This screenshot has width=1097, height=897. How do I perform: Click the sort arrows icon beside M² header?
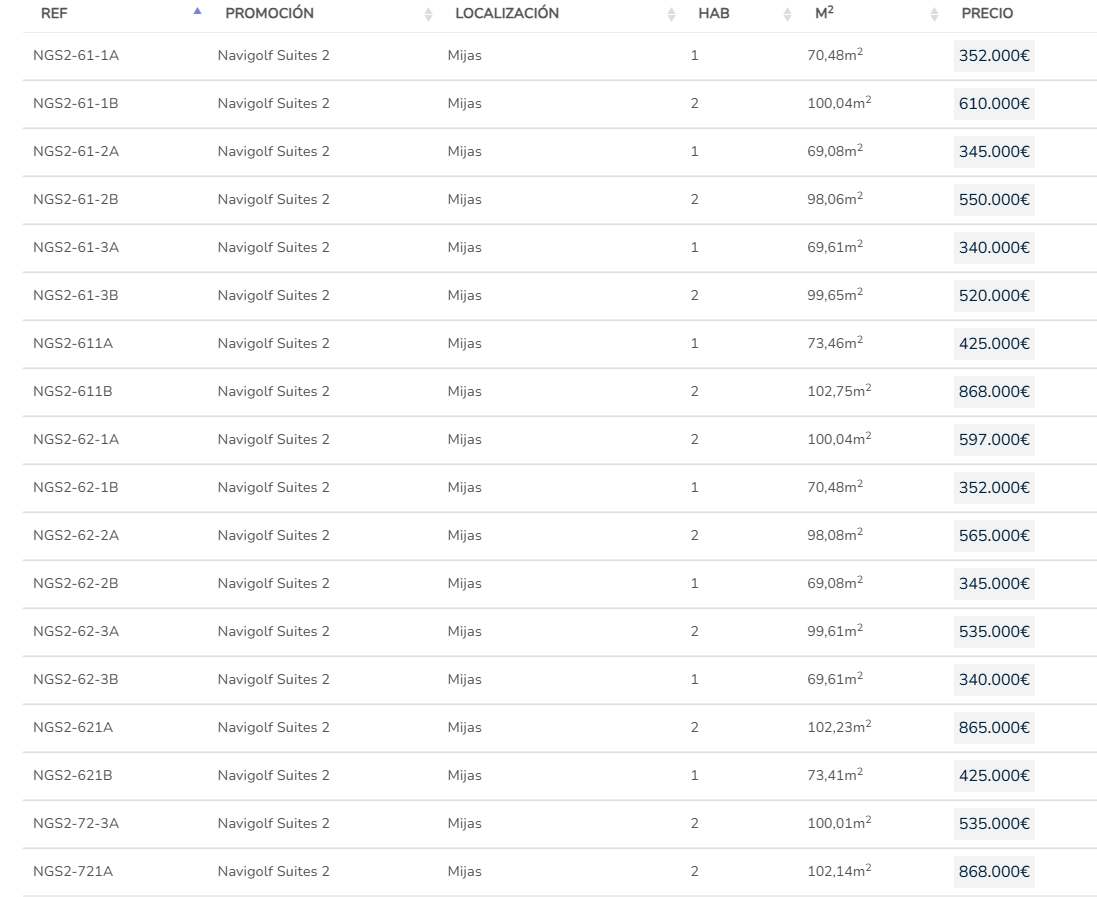coord(934,14)
